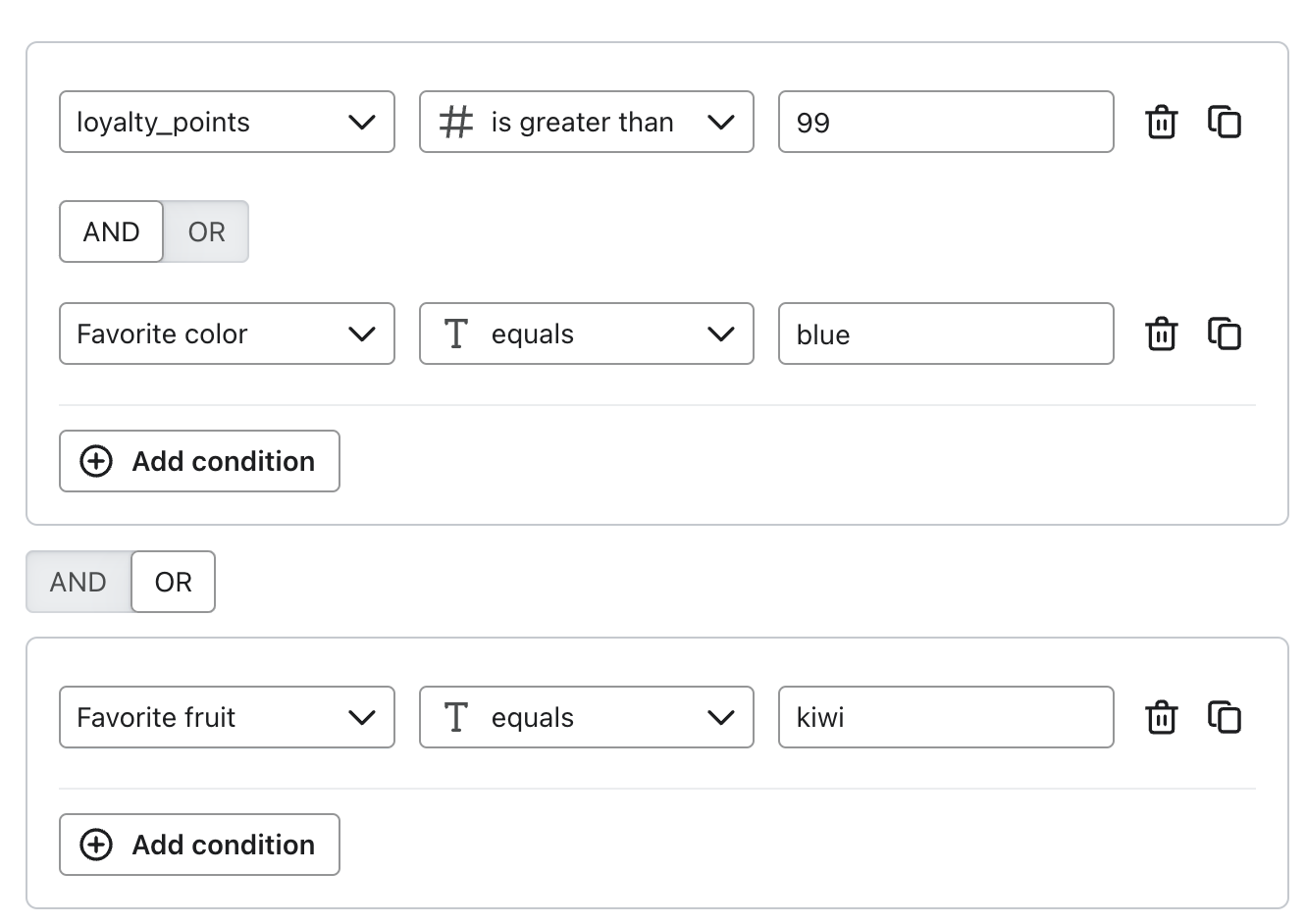Open the Favorite color field dropdown
The width and height of the screenshot is (1305, 924).
point(227,334)
